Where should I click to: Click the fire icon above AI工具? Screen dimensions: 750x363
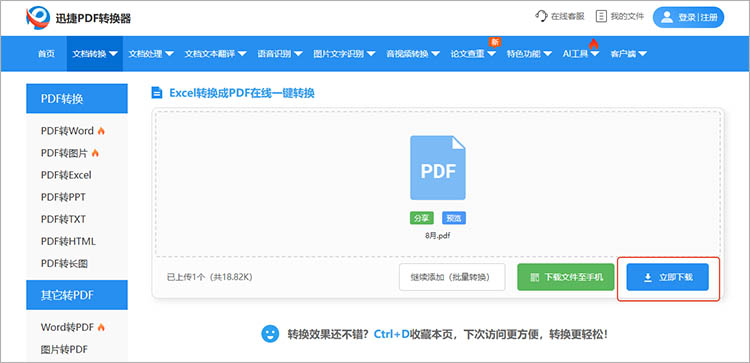tap(594, 44)
